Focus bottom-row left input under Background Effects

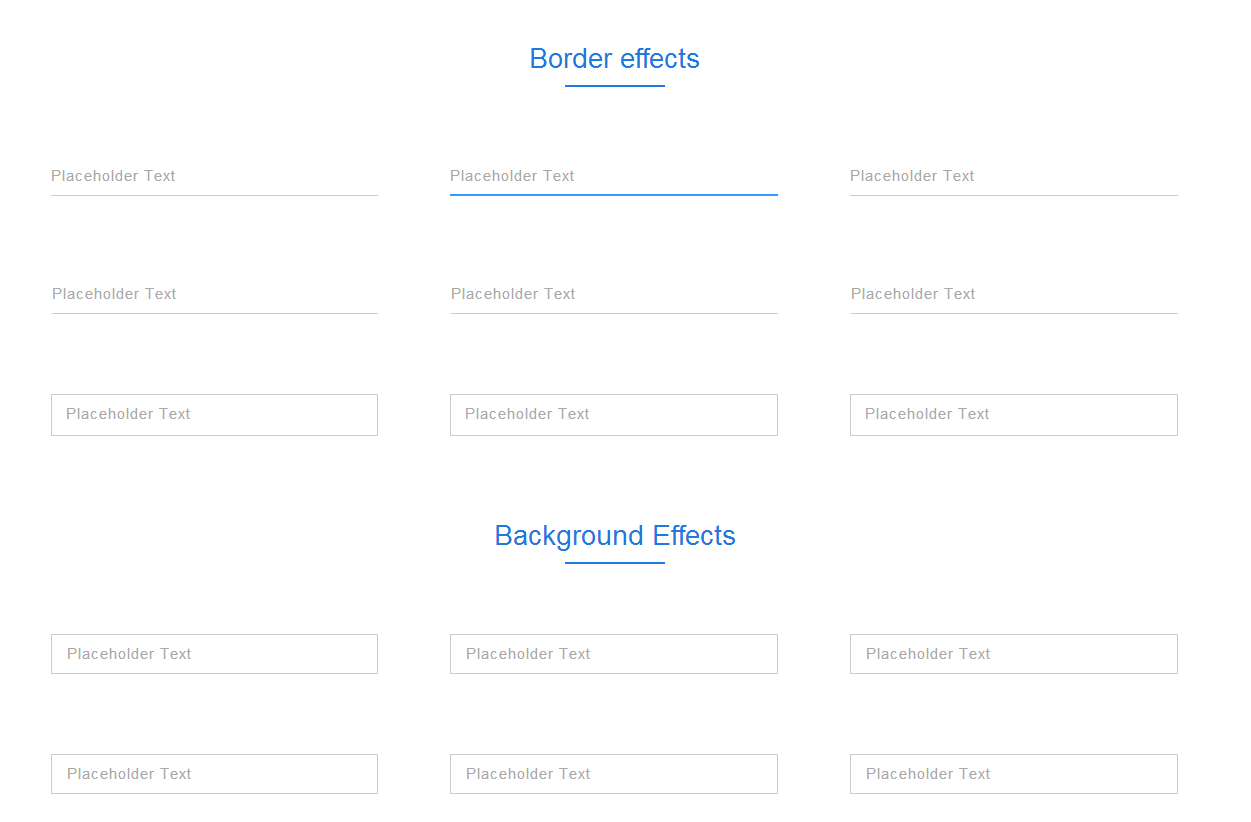coord(214,774)
